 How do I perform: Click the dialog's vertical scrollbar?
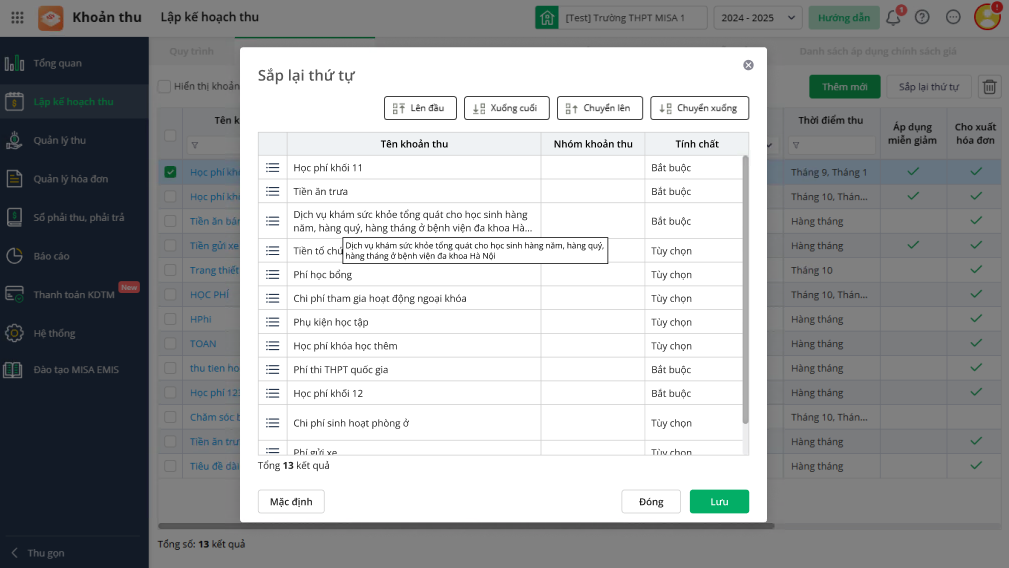click(745, 289)
